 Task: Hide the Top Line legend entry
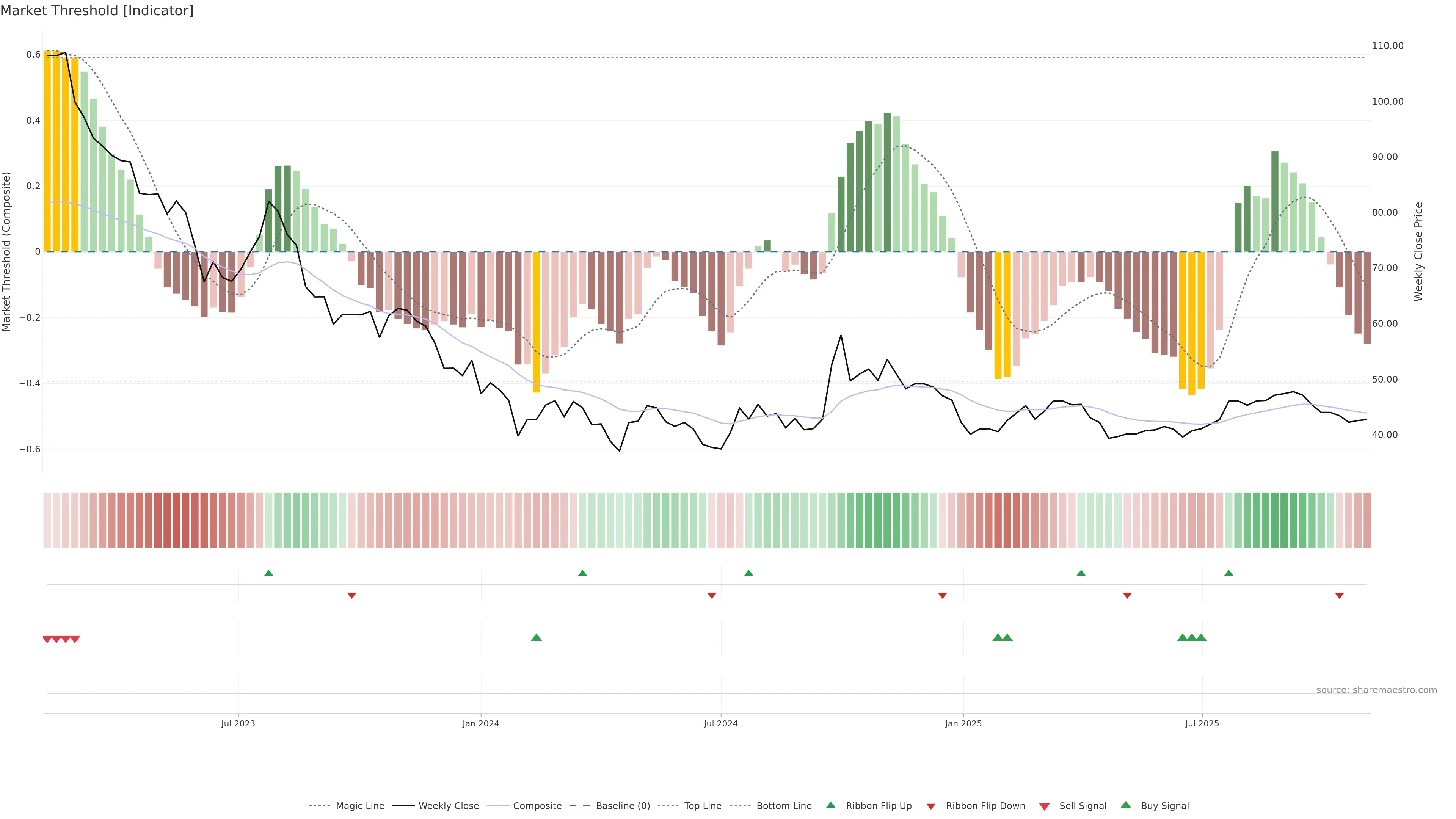tap(703, 806)
